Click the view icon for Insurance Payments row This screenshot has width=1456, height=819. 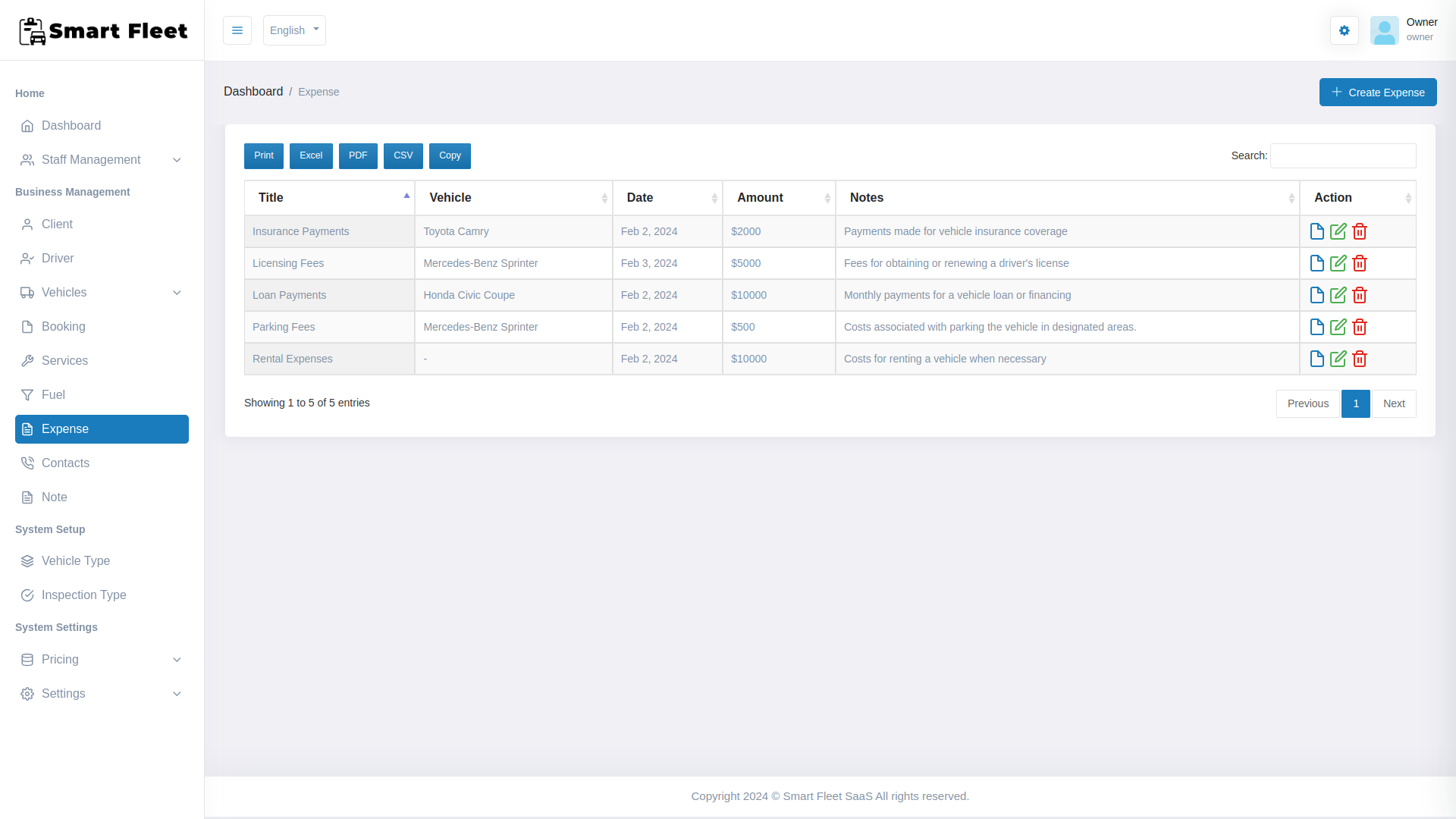point(1316,231)
